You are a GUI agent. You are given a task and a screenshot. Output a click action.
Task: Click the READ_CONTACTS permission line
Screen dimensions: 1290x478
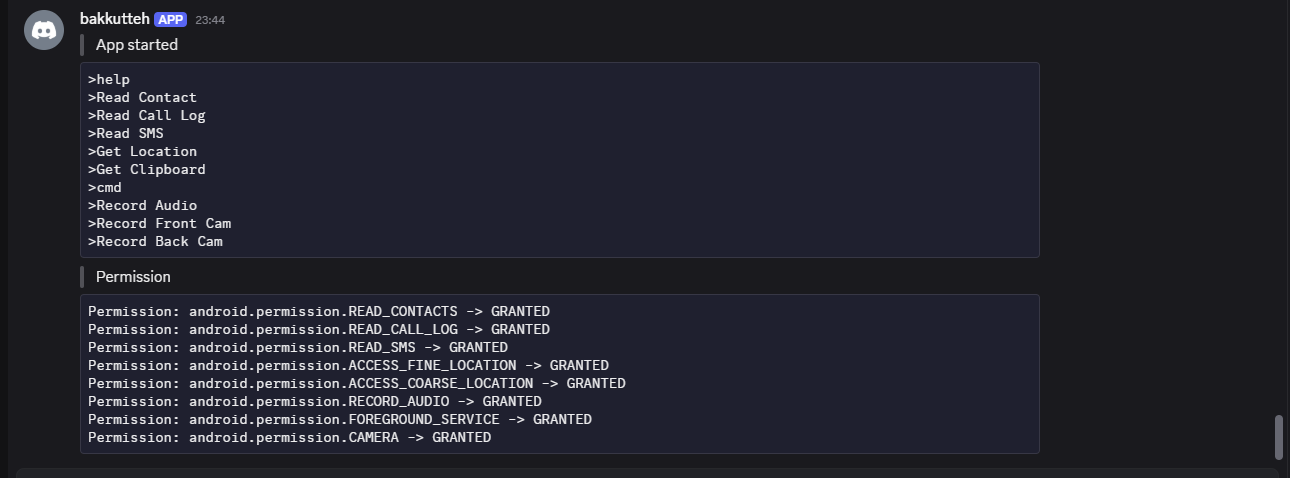(319, 312)
